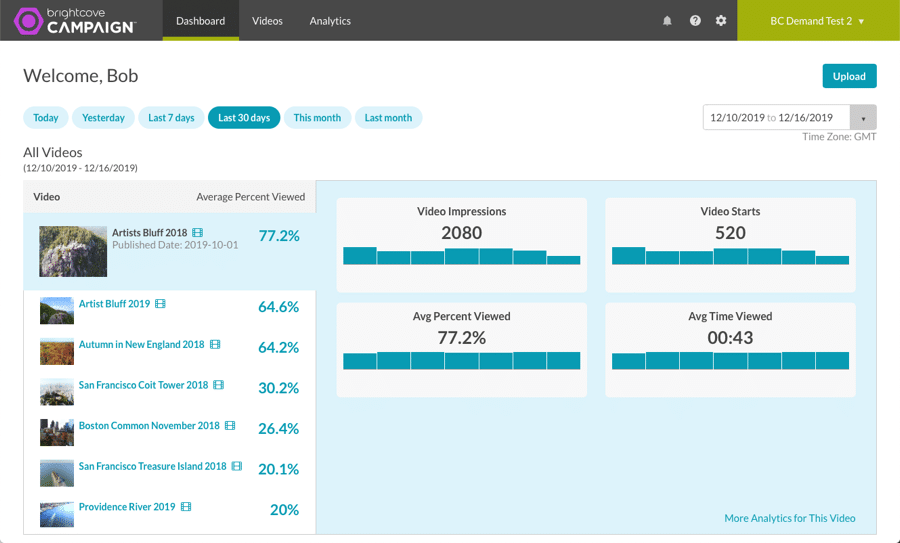Open the notifications bell icon
This screenshot has height=543, width=900.
(x=667, y=21)
